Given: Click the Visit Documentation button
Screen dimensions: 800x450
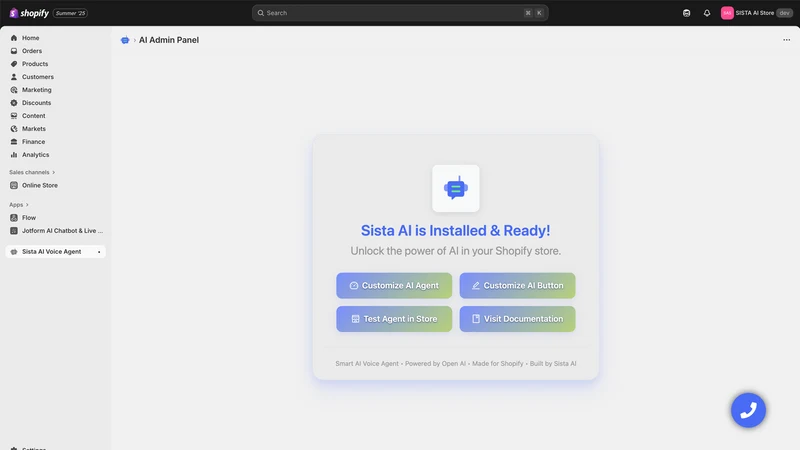Looking at the screenshot, I should (517, 319).
